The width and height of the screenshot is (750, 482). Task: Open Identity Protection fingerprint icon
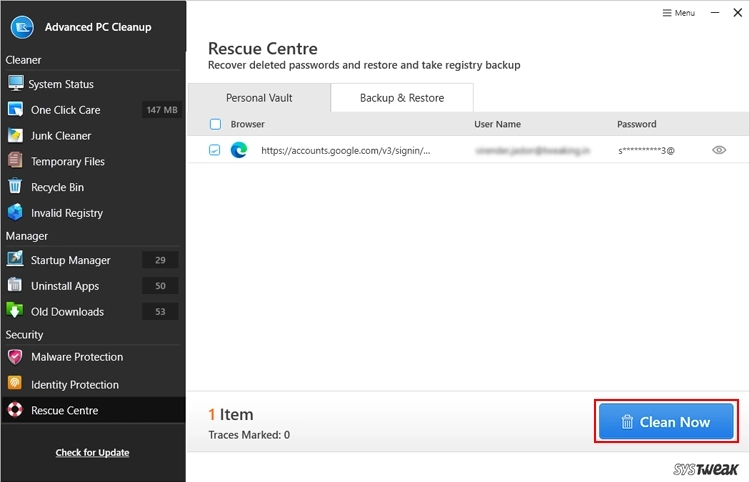[x=15, y=383]
